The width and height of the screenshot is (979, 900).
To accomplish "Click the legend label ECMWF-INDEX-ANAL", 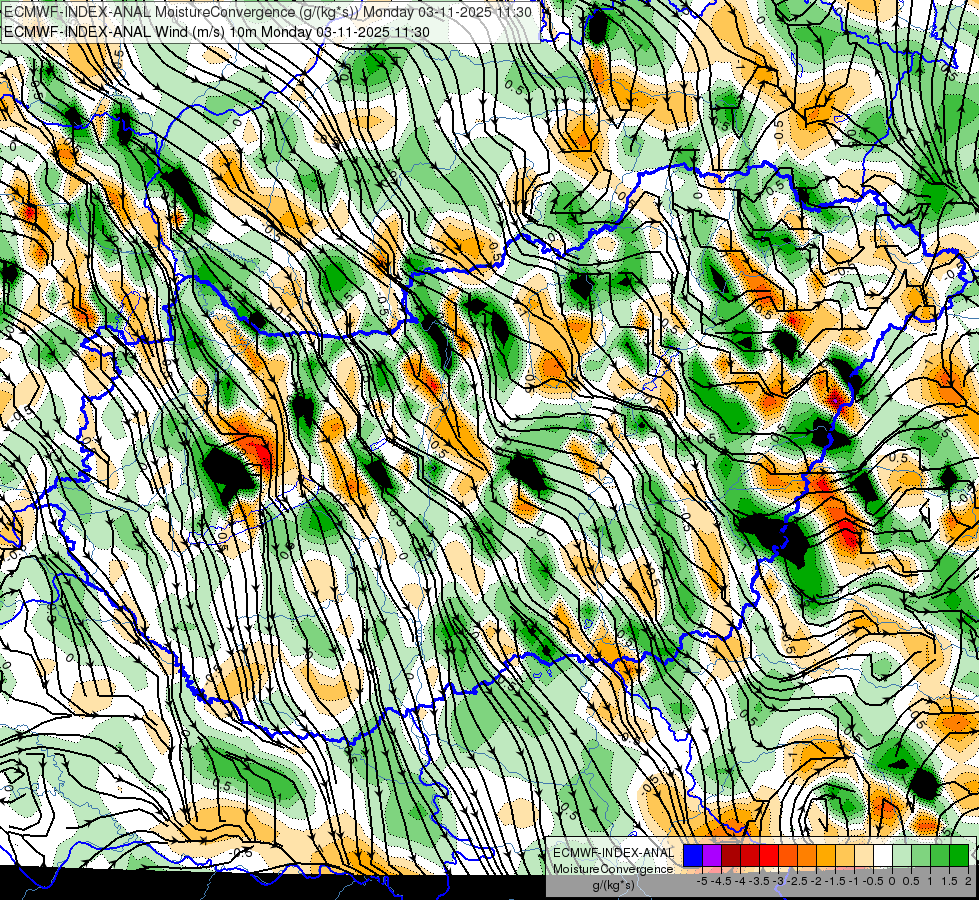I will click(x=614, y=853).
